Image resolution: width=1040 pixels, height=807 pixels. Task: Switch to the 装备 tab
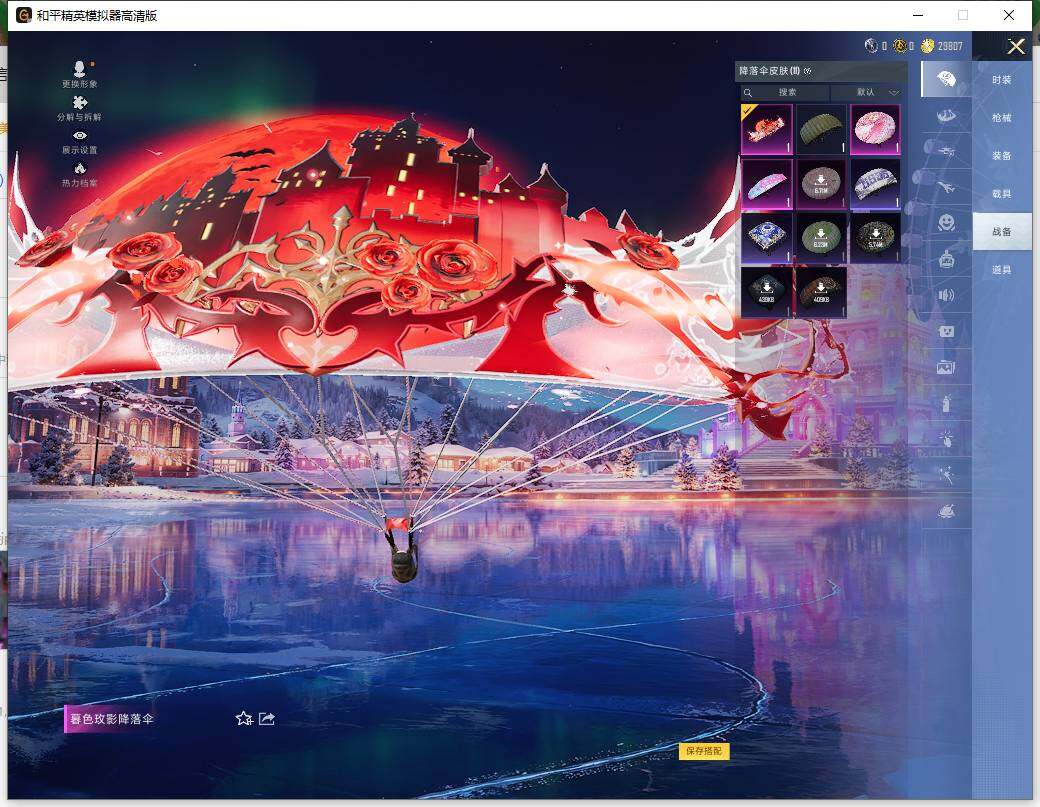point(1002,156)
